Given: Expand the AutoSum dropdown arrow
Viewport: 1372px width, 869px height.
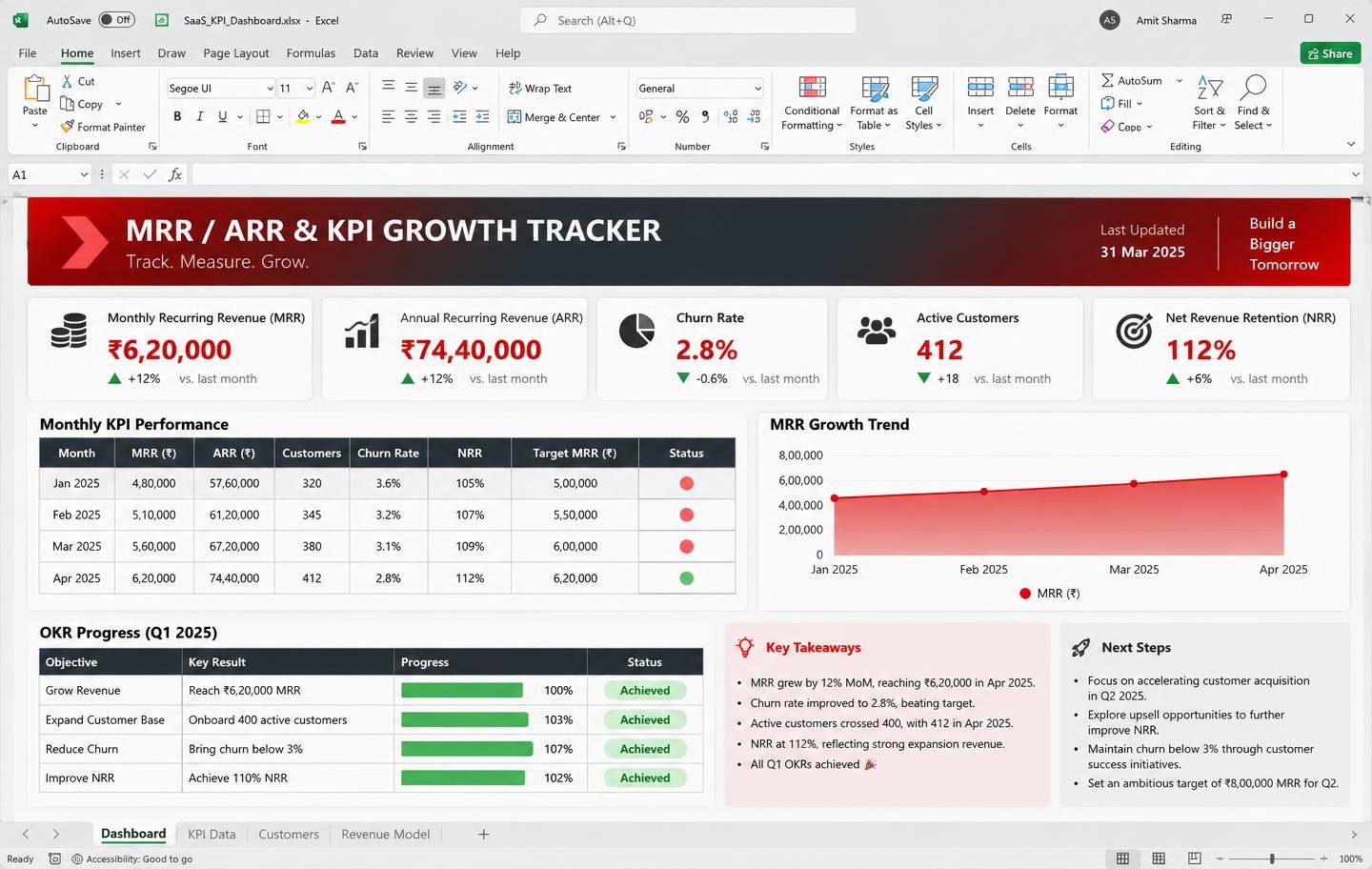Looking at the screenshot, I should 1180,81.
